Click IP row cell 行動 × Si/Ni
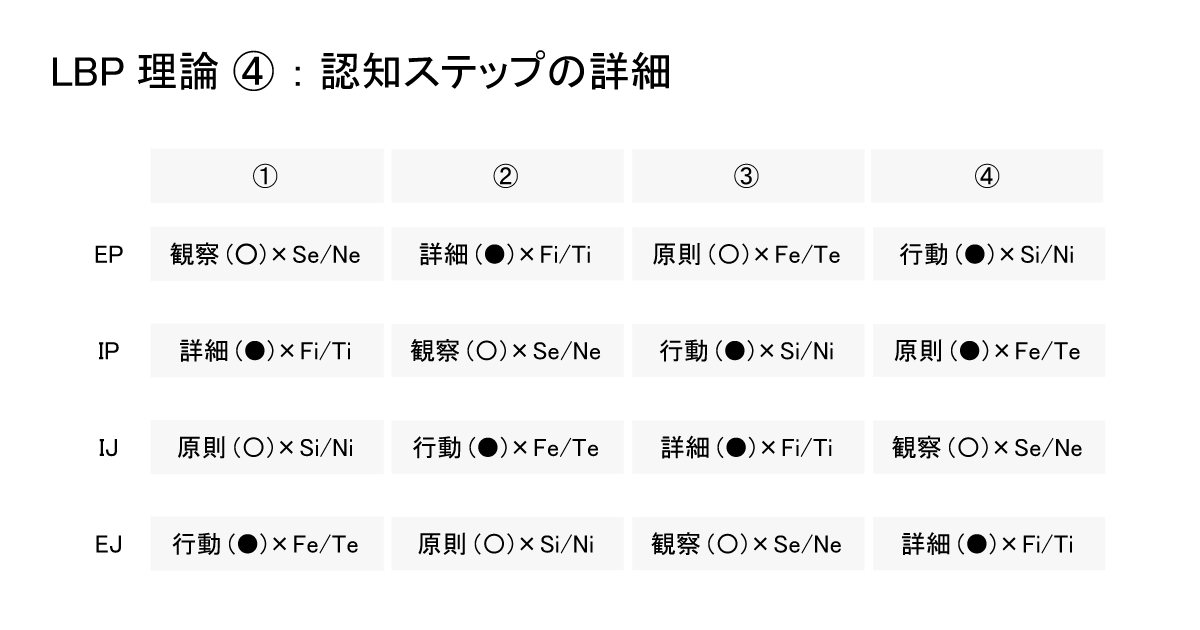The width and height of the screenshot is (1200, 630). click(x=747, y=351)
